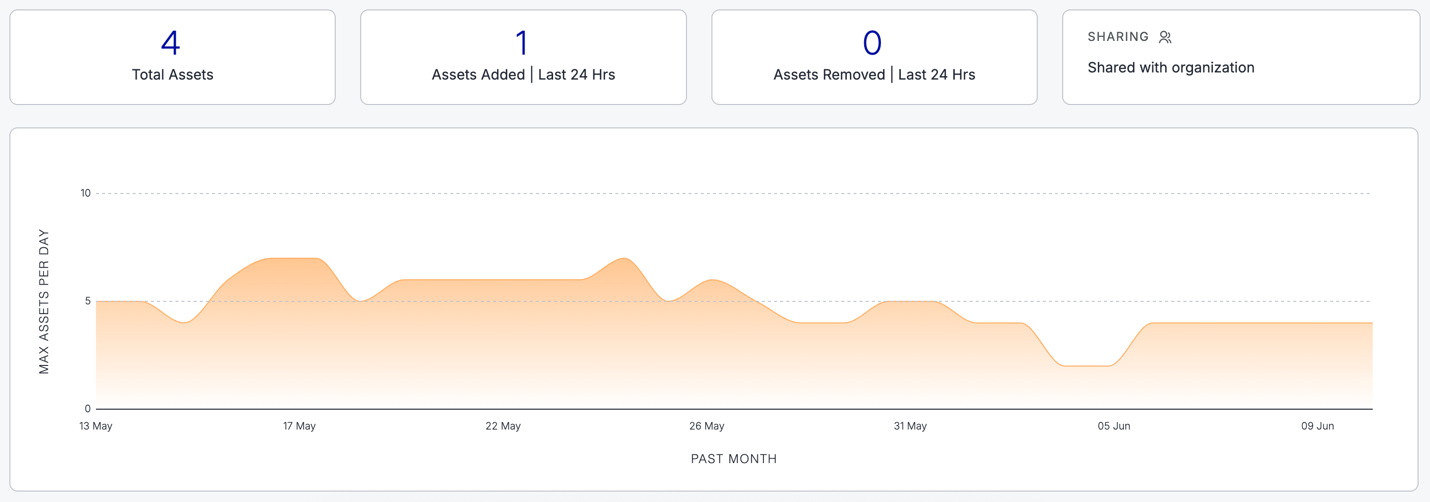Click the '09 Jun' x-axis date label
Screen dimensions: 1430x502
[x=1318, y=426]
